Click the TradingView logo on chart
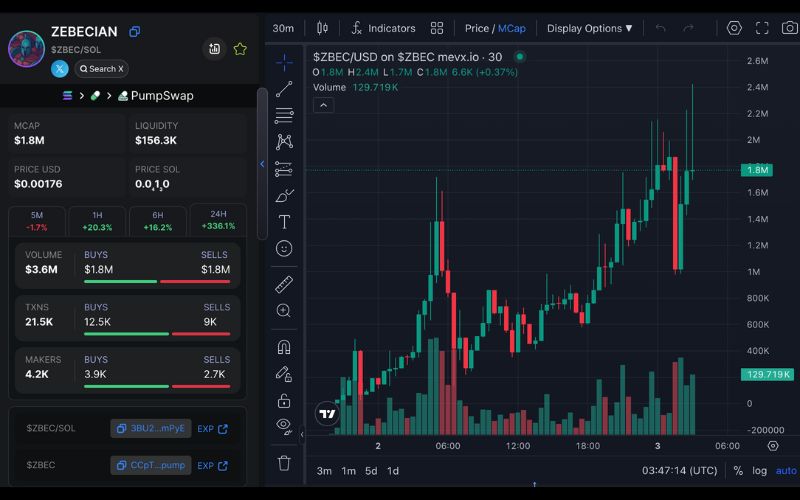Screen dimensions: 800x500 pyautogui.click(x=328, y=413)
